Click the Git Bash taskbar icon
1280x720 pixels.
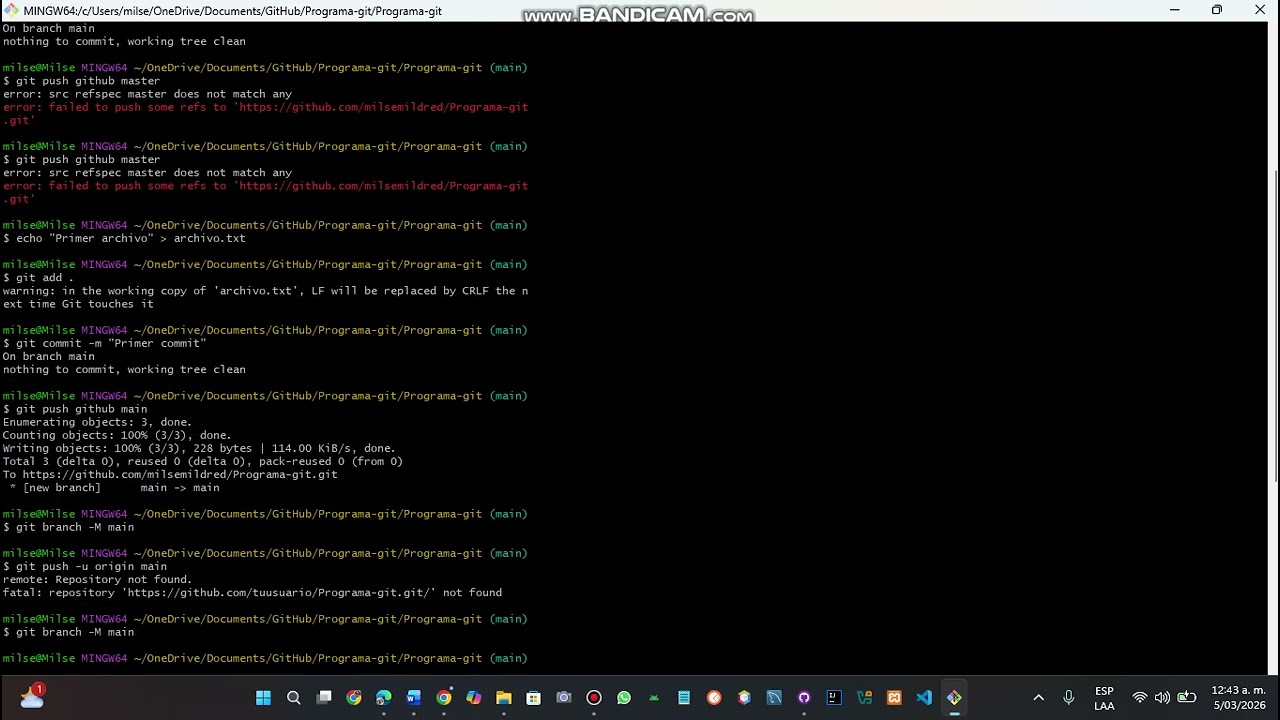tap(954, 698)
